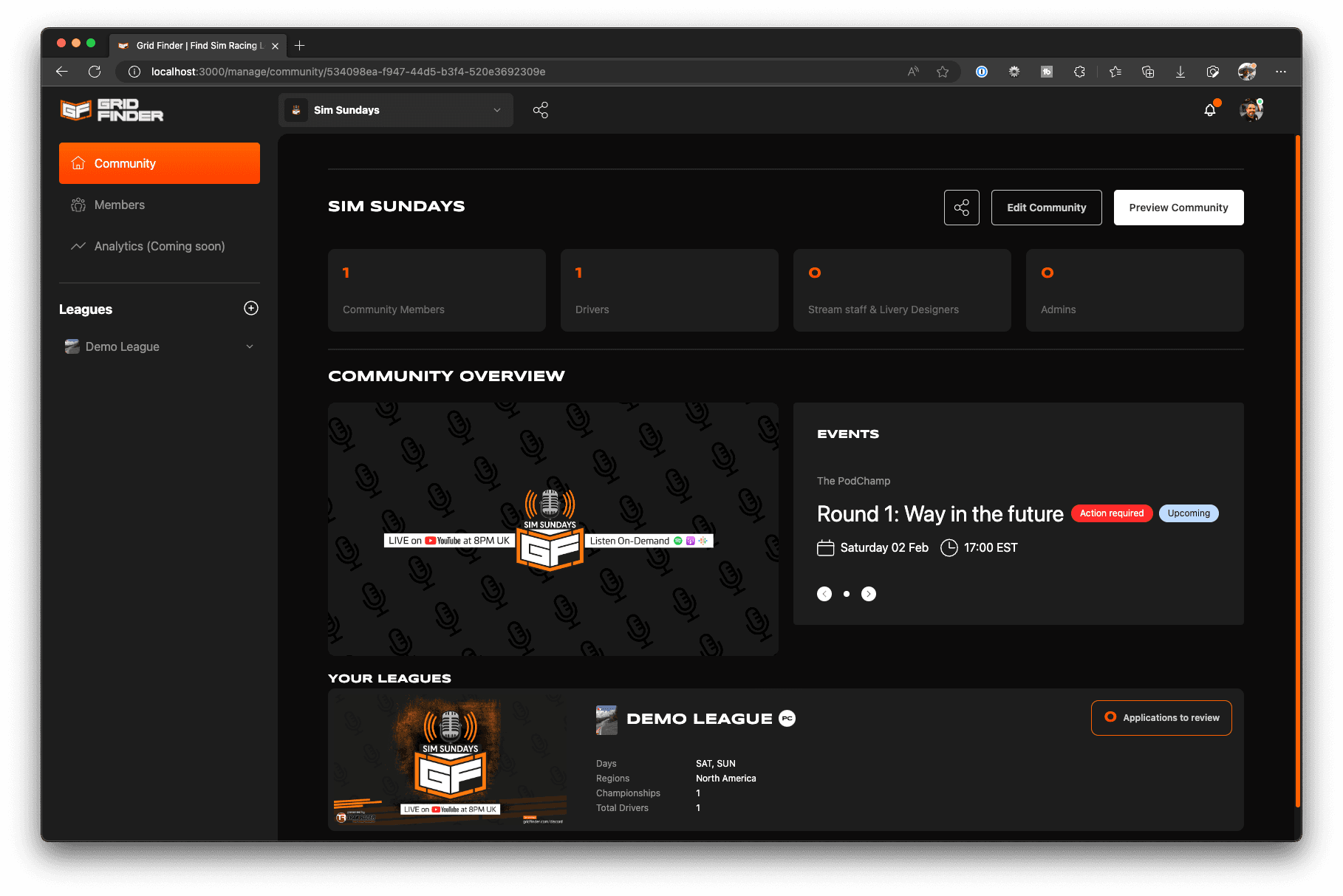
Task: Click the calendar icon next to Saturday 02 Feb
Action: click(825, 547)
